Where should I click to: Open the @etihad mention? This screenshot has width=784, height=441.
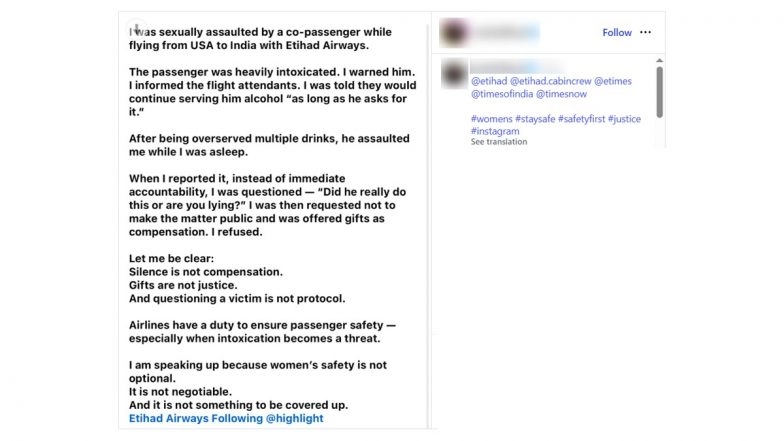(489, 82)
